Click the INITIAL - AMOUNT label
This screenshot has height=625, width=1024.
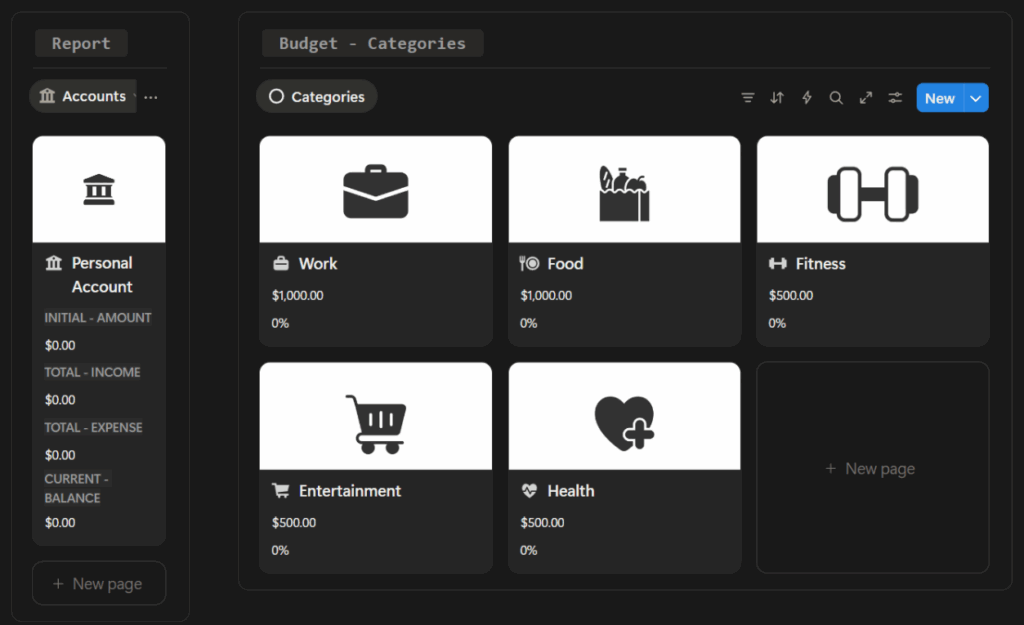(98, 317)
